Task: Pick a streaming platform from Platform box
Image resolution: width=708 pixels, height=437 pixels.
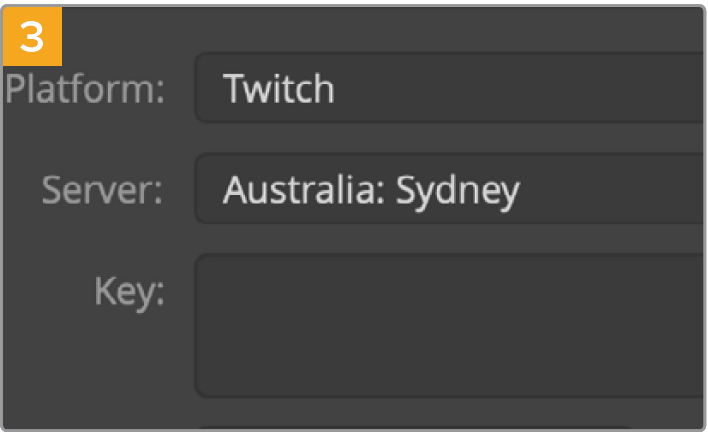Action: point(450,89)
